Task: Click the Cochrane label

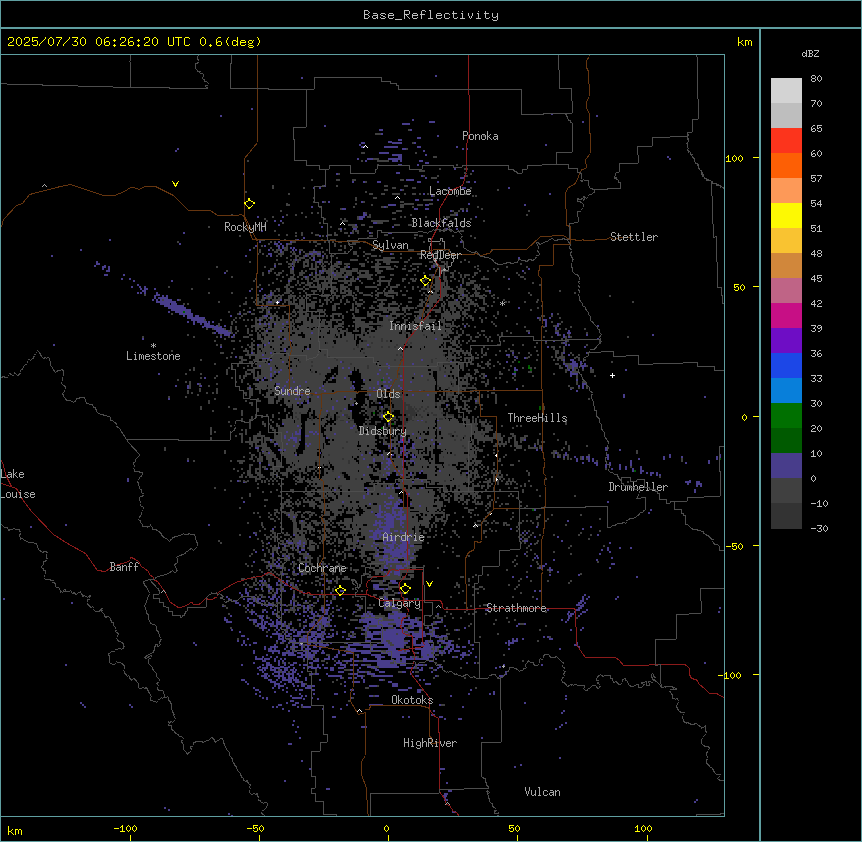Action: point(322,568)
